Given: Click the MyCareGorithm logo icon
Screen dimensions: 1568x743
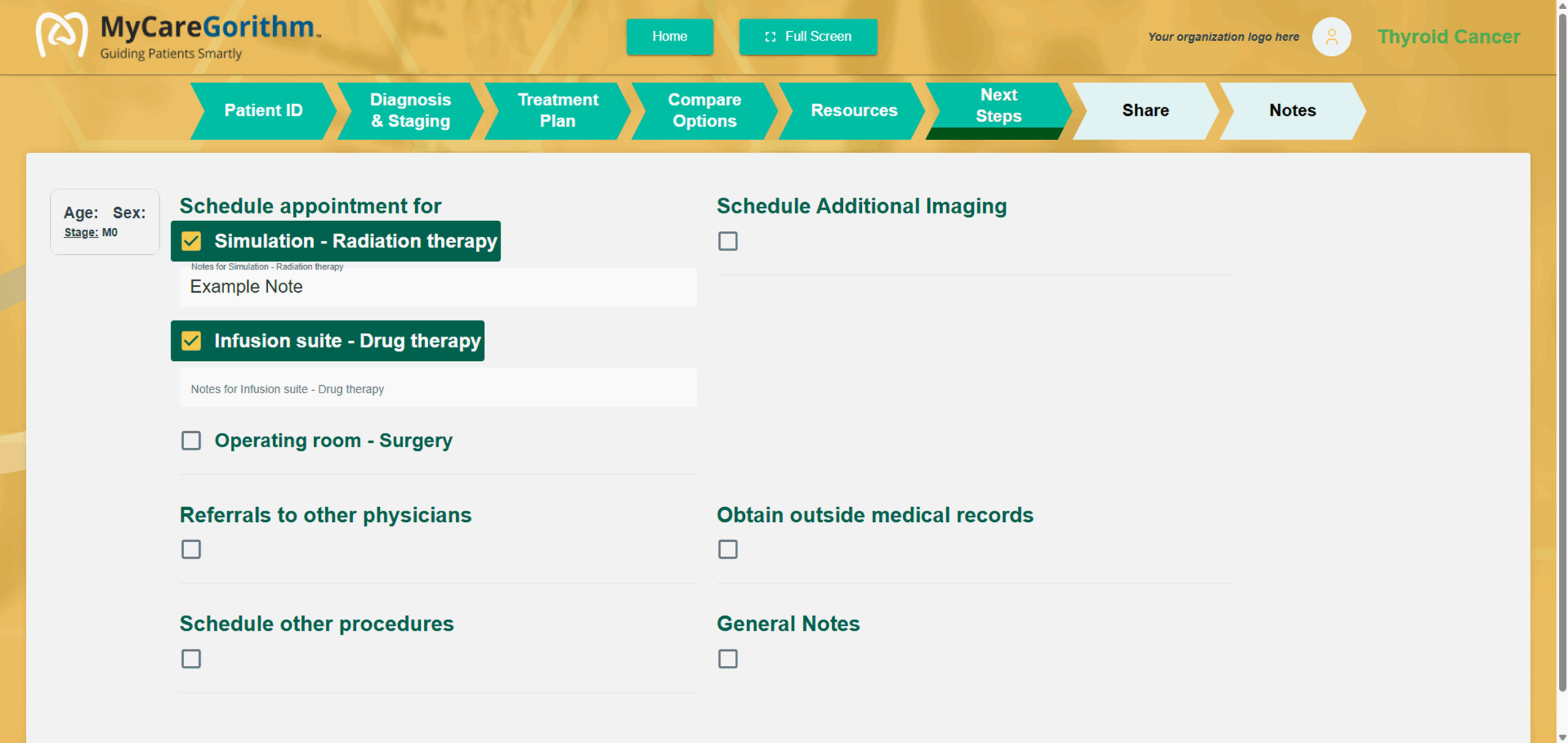Looking at the screenshot, I should click(x=61, y=35).
